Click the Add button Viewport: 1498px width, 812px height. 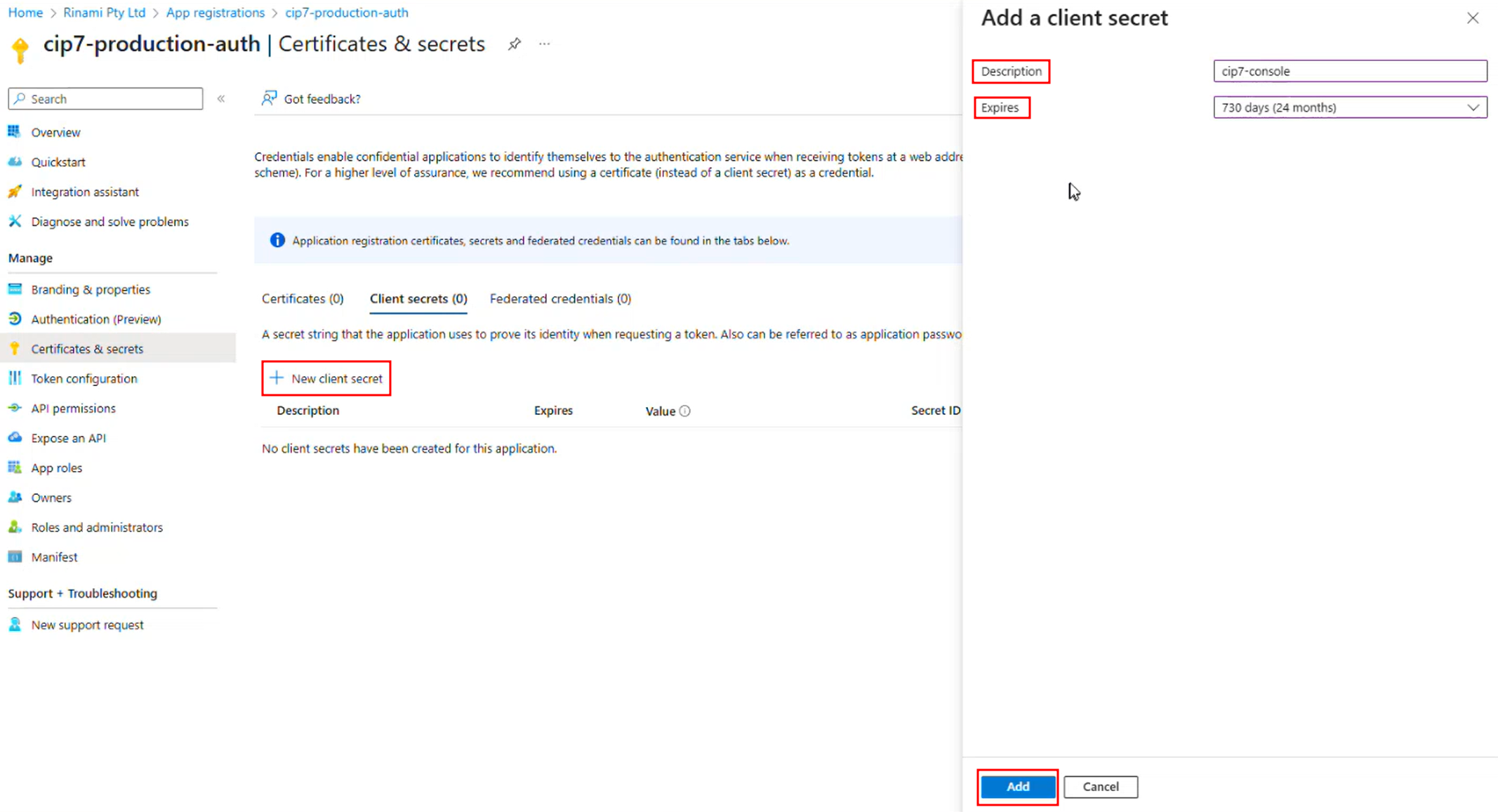pyautogui.click(x=1018, y=787)
